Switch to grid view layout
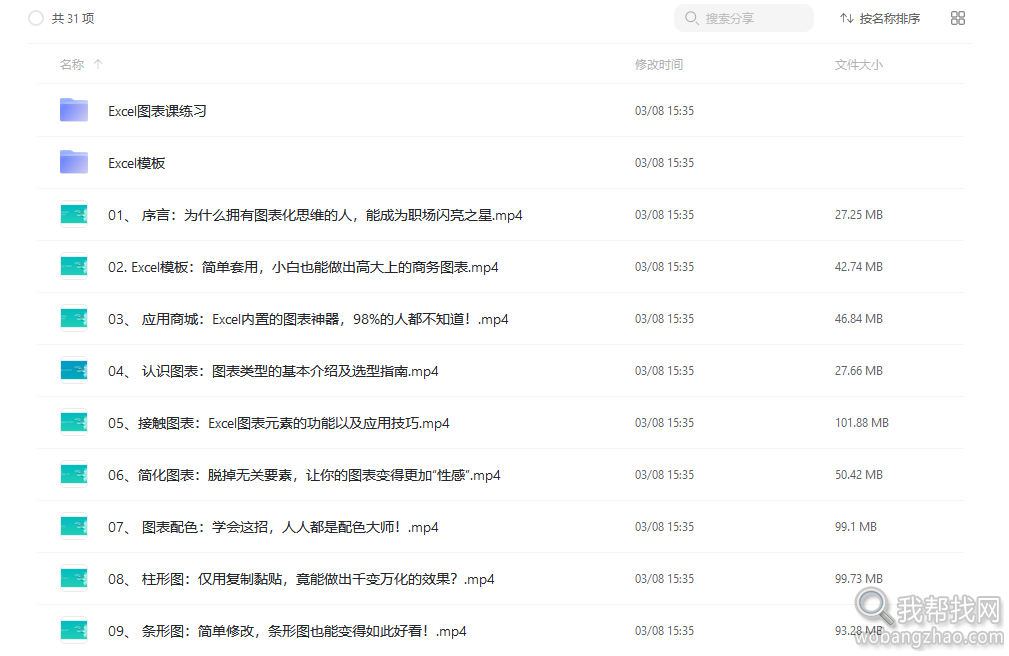Viewport: 1009px width, 656px height. (958, 18)
